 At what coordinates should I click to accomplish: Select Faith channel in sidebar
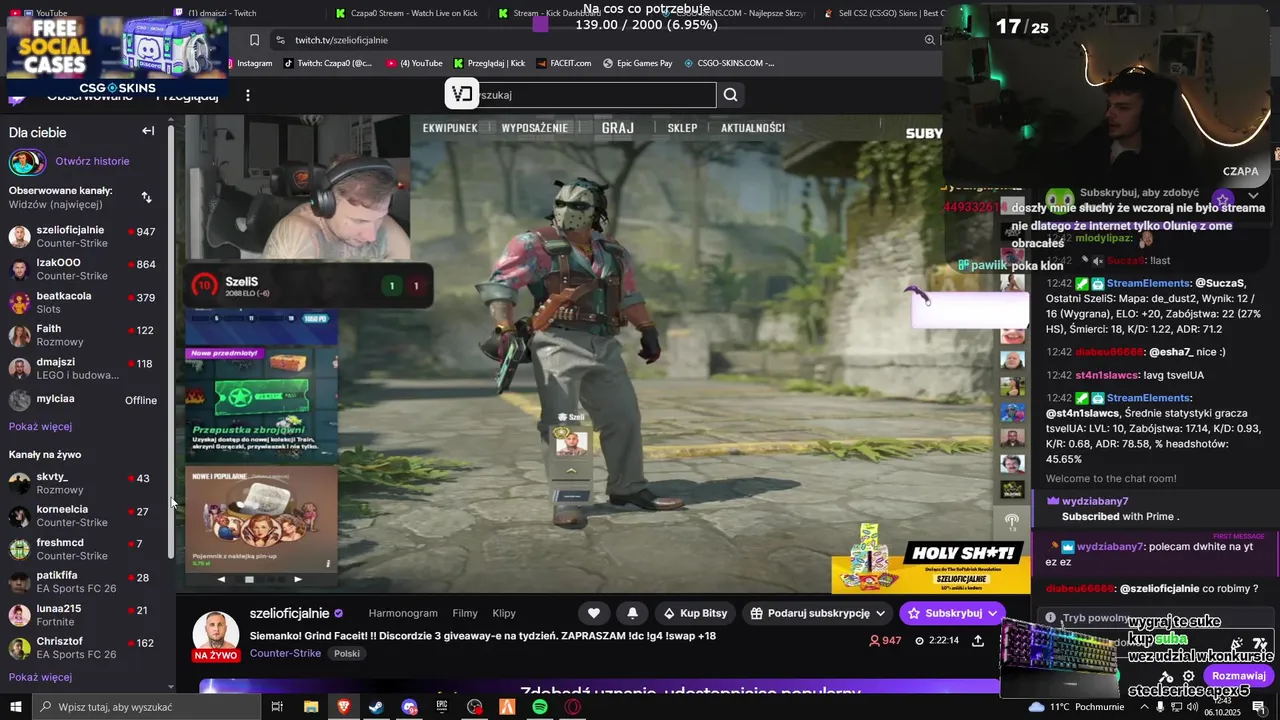click(x=85, y=335)
